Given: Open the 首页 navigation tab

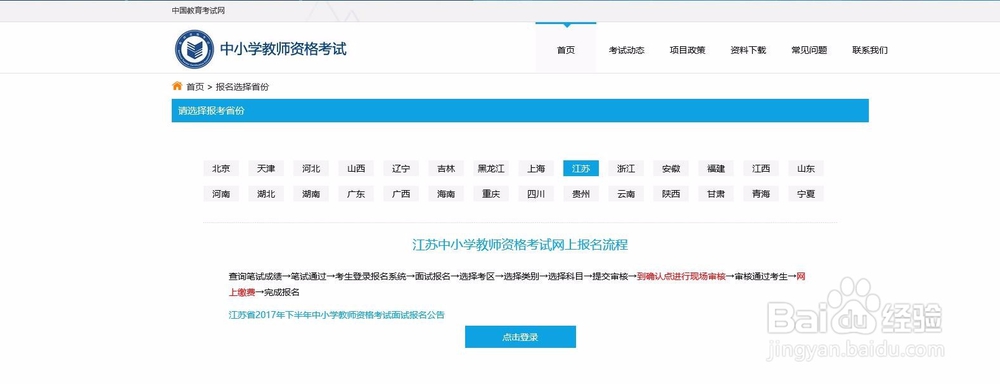Looking at the screenshot, I should click(x=566, y=50).
